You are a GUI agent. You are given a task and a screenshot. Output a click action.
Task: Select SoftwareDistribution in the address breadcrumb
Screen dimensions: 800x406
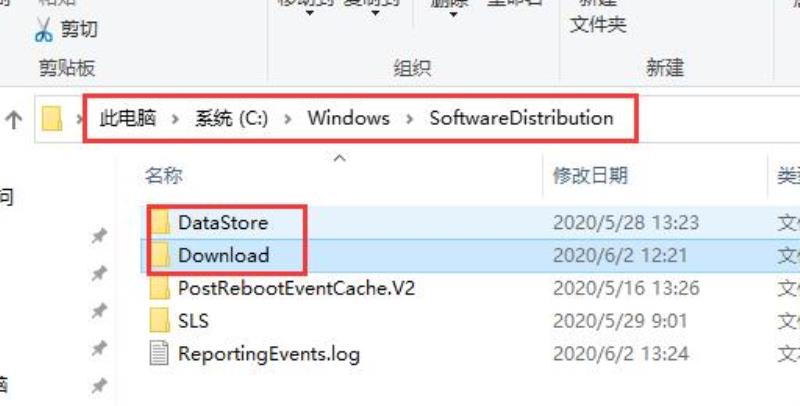coord(521,118)
